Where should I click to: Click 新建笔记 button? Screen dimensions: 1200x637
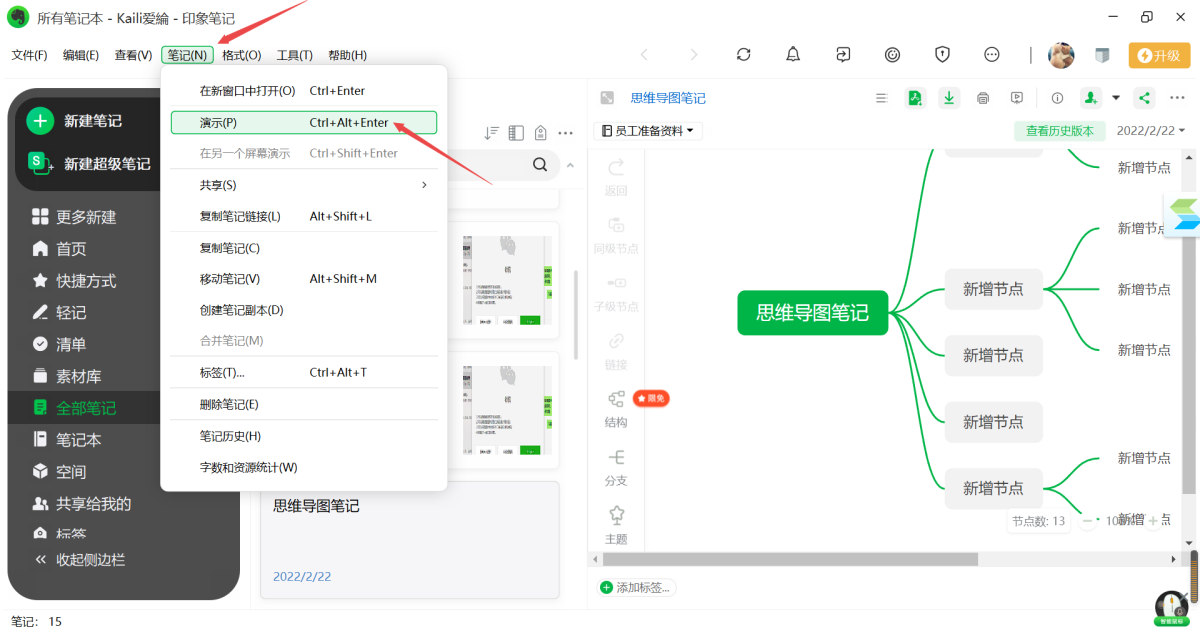(76, 121)
